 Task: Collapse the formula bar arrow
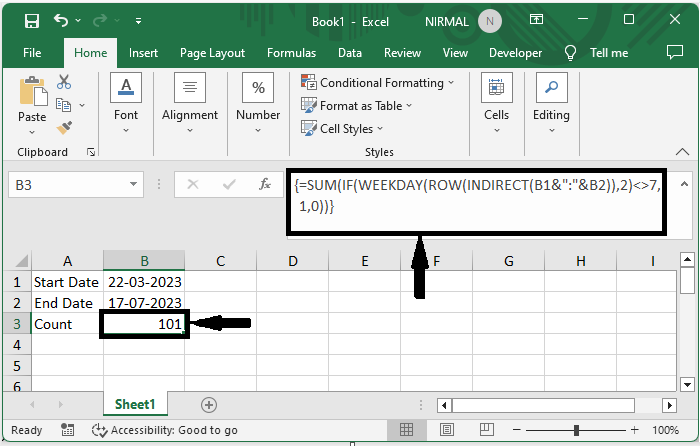[684, 184]
